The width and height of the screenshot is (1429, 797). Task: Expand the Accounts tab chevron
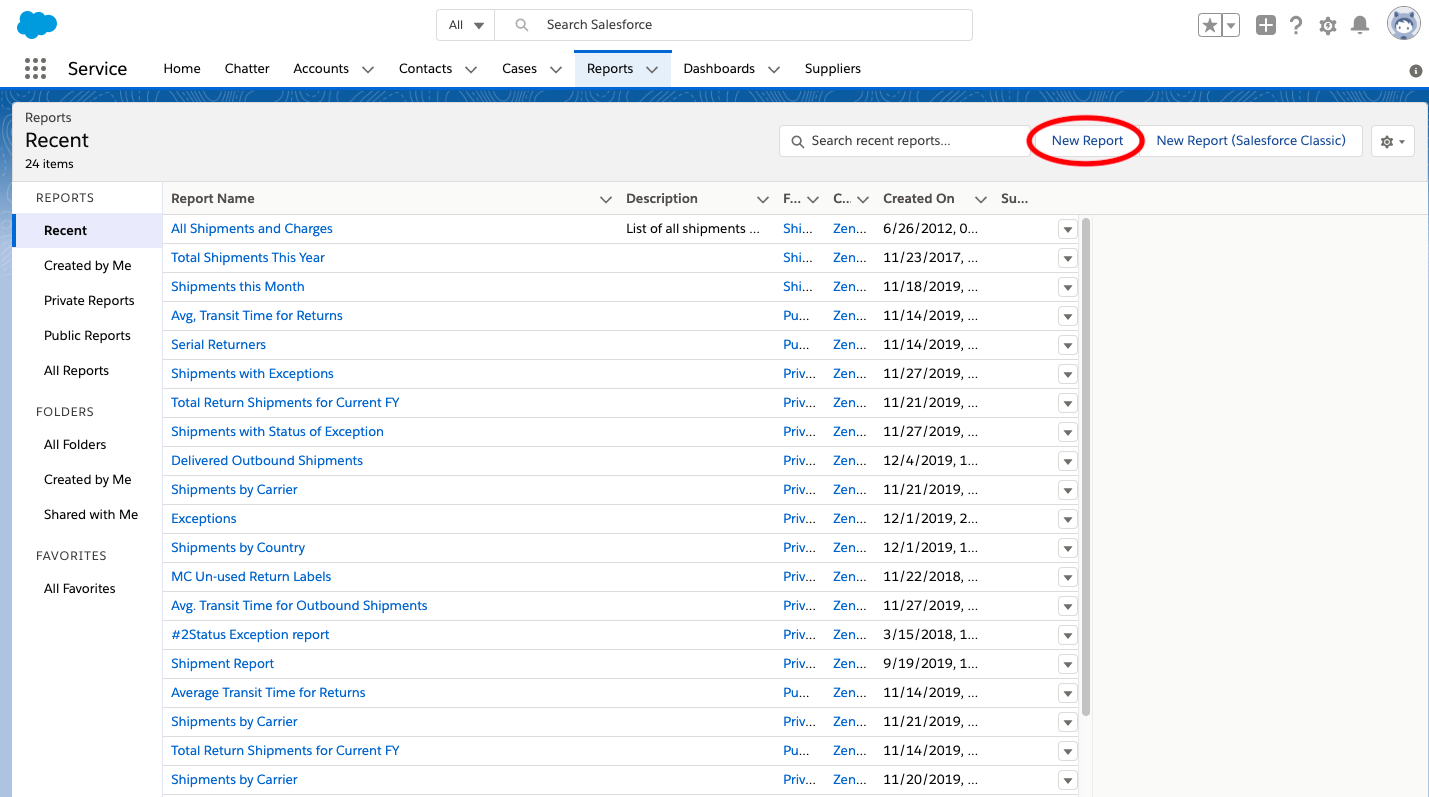pos(368,69)
